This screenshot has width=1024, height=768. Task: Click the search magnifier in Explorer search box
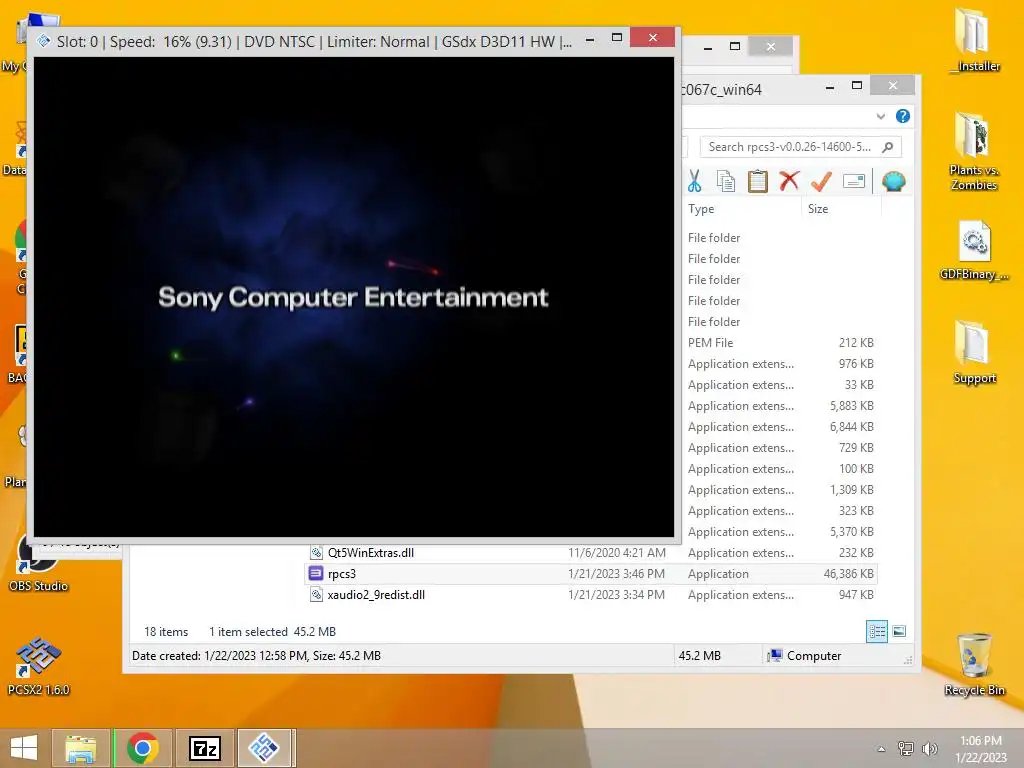888,147
